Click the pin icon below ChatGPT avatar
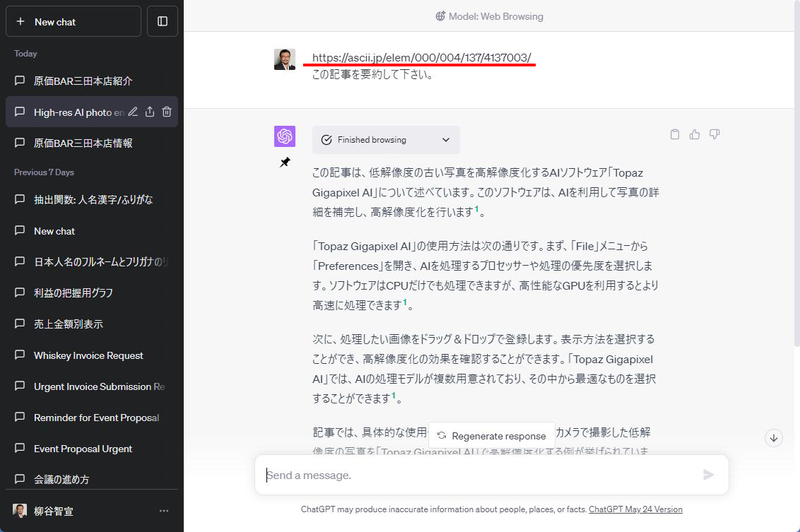 point(285,163)
